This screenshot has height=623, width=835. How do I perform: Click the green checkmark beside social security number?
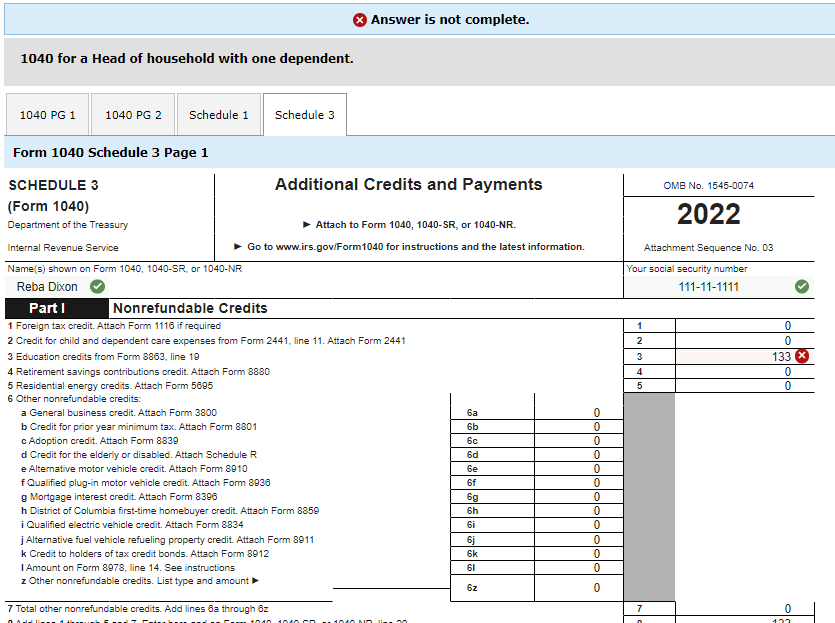click(802, 286)
